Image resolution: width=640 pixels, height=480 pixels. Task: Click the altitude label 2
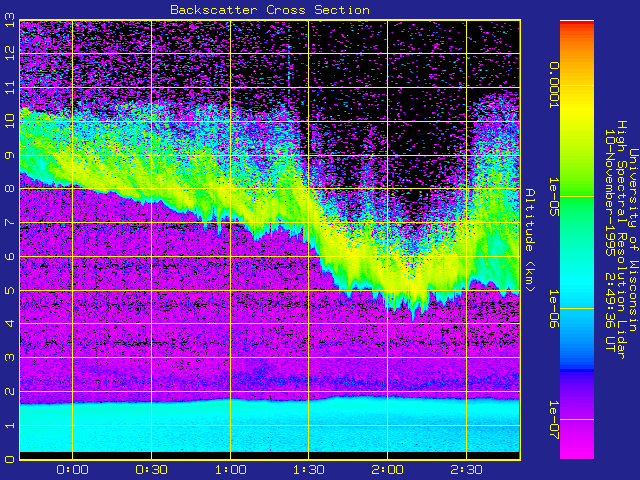(9, 391)
